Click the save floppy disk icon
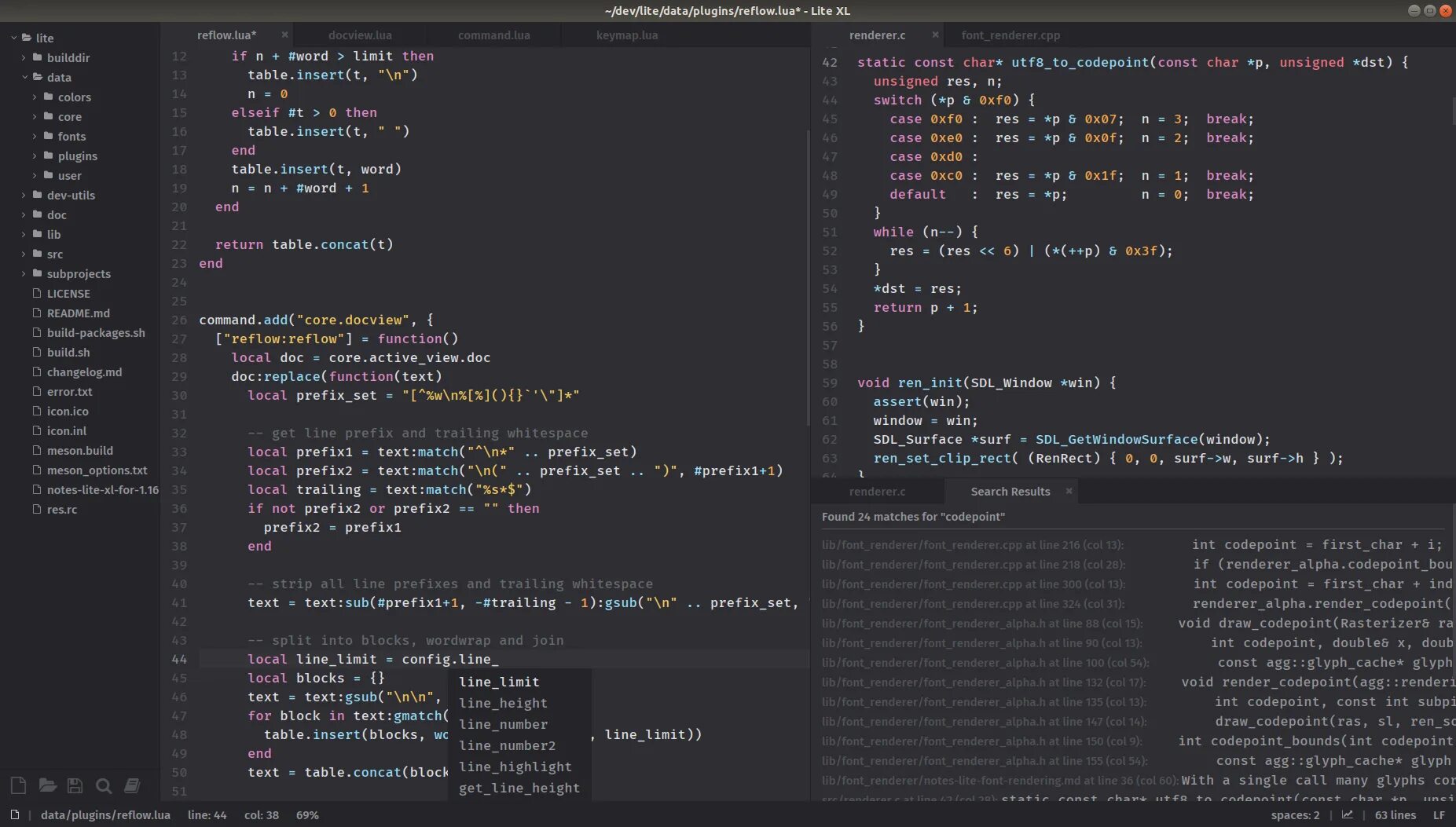The height and width of the screenshot is (827, 1456). [75, 785]
